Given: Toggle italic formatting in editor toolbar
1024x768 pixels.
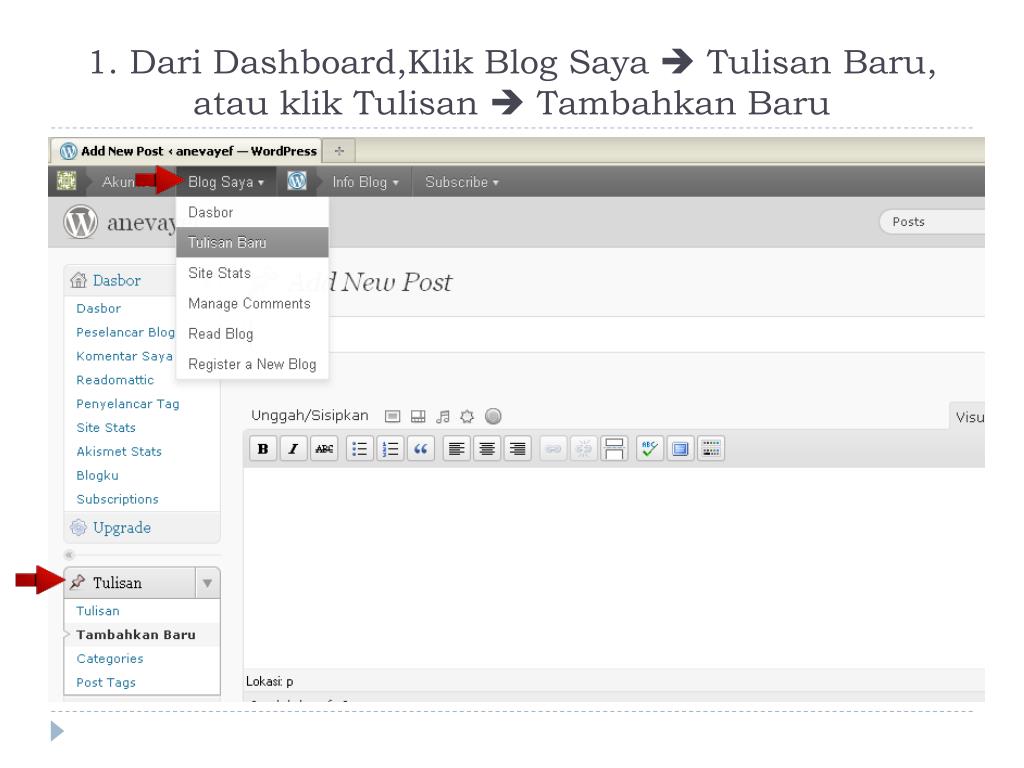Looking at the screenshot, I should 293,449.
